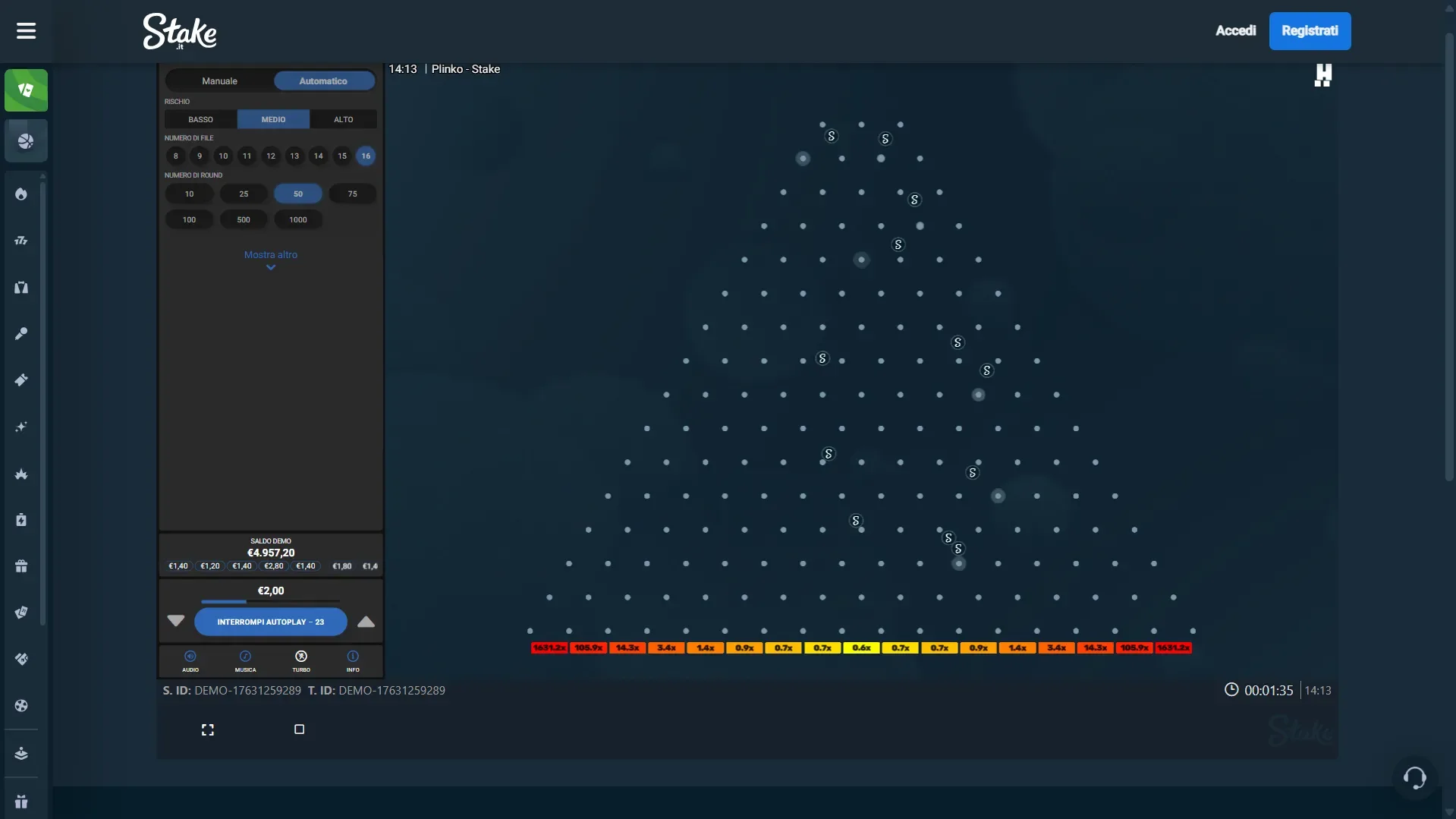The image size is (1456, 819).
Task: Select Basso risk level
Action: (200, 119)
